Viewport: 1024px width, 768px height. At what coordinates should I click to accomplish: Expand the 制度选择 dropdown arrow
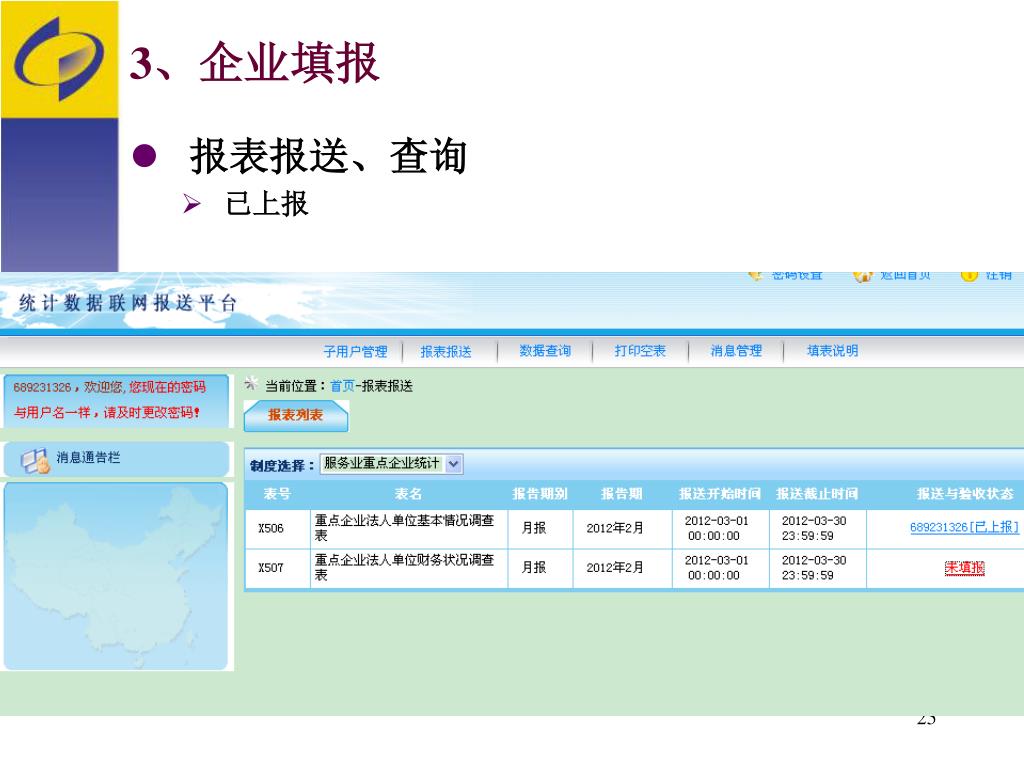click(x=454, y=464)
